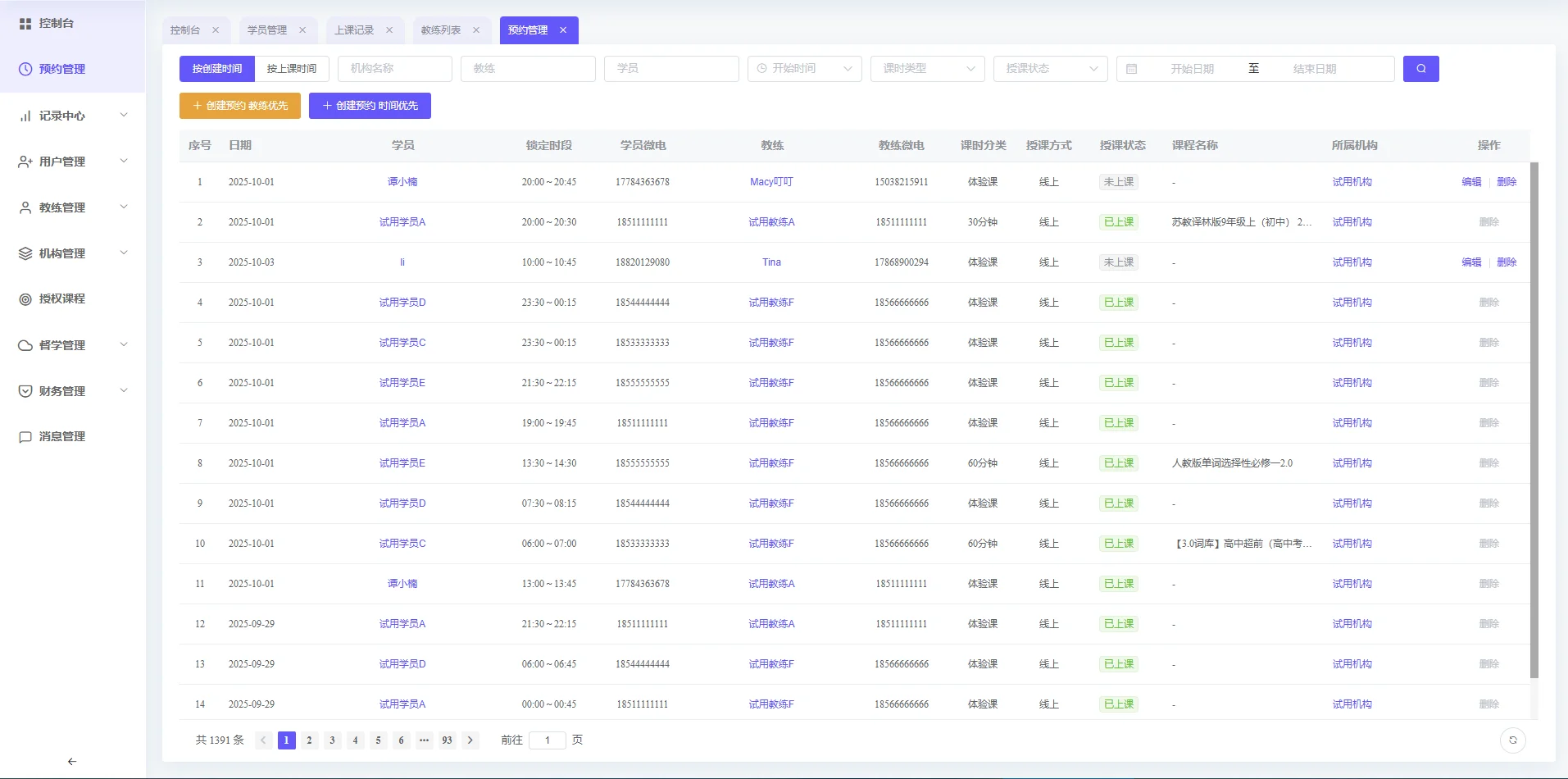Expand the 财务管理 menu chevron
1568x779 pixels.
tap(124, 390)
